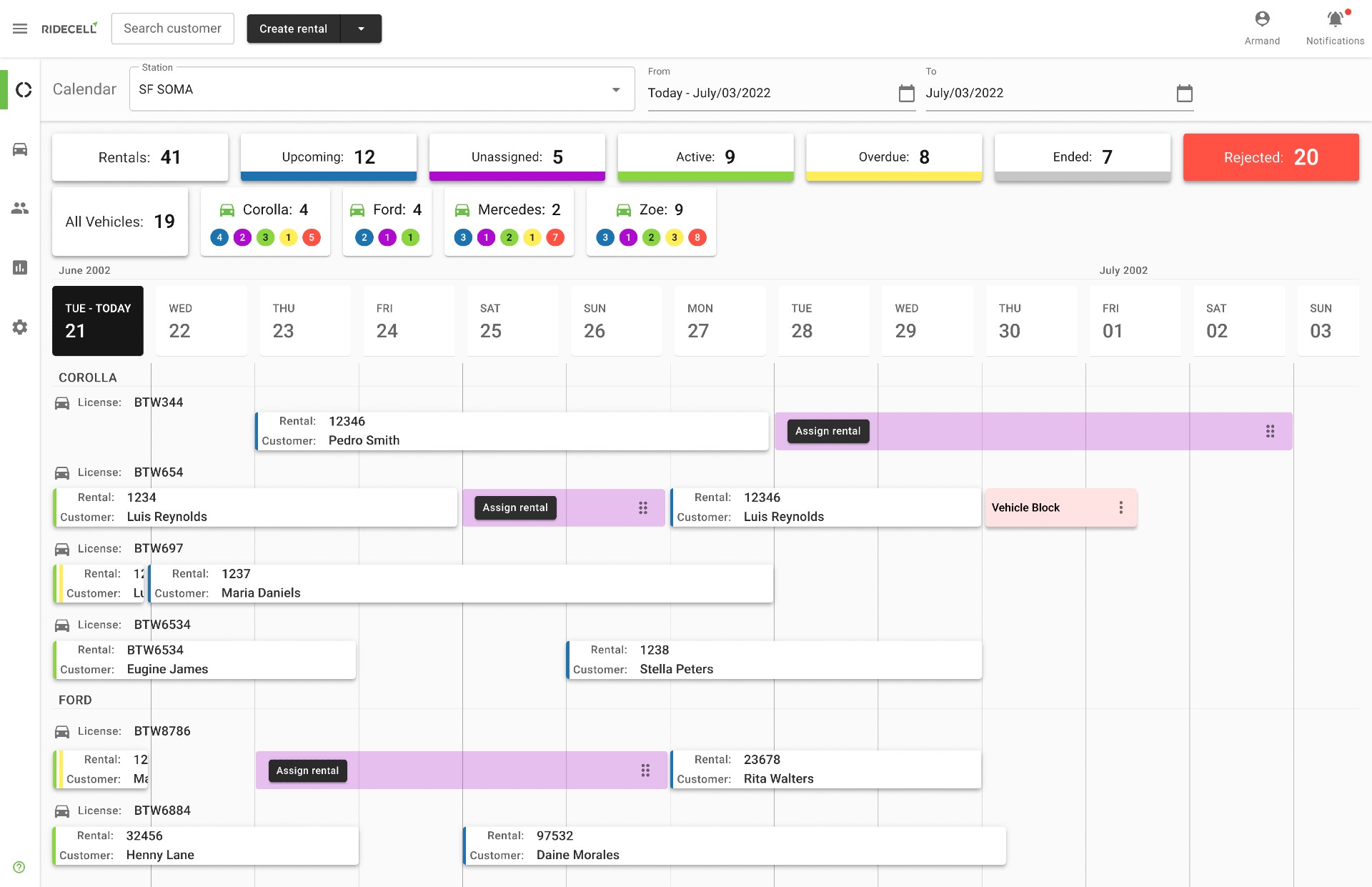Image resolution: width=1372 pixels, height=887 pixels.
Task: Open the Station SF SOMA dropdown
Action: coord(382,89)
